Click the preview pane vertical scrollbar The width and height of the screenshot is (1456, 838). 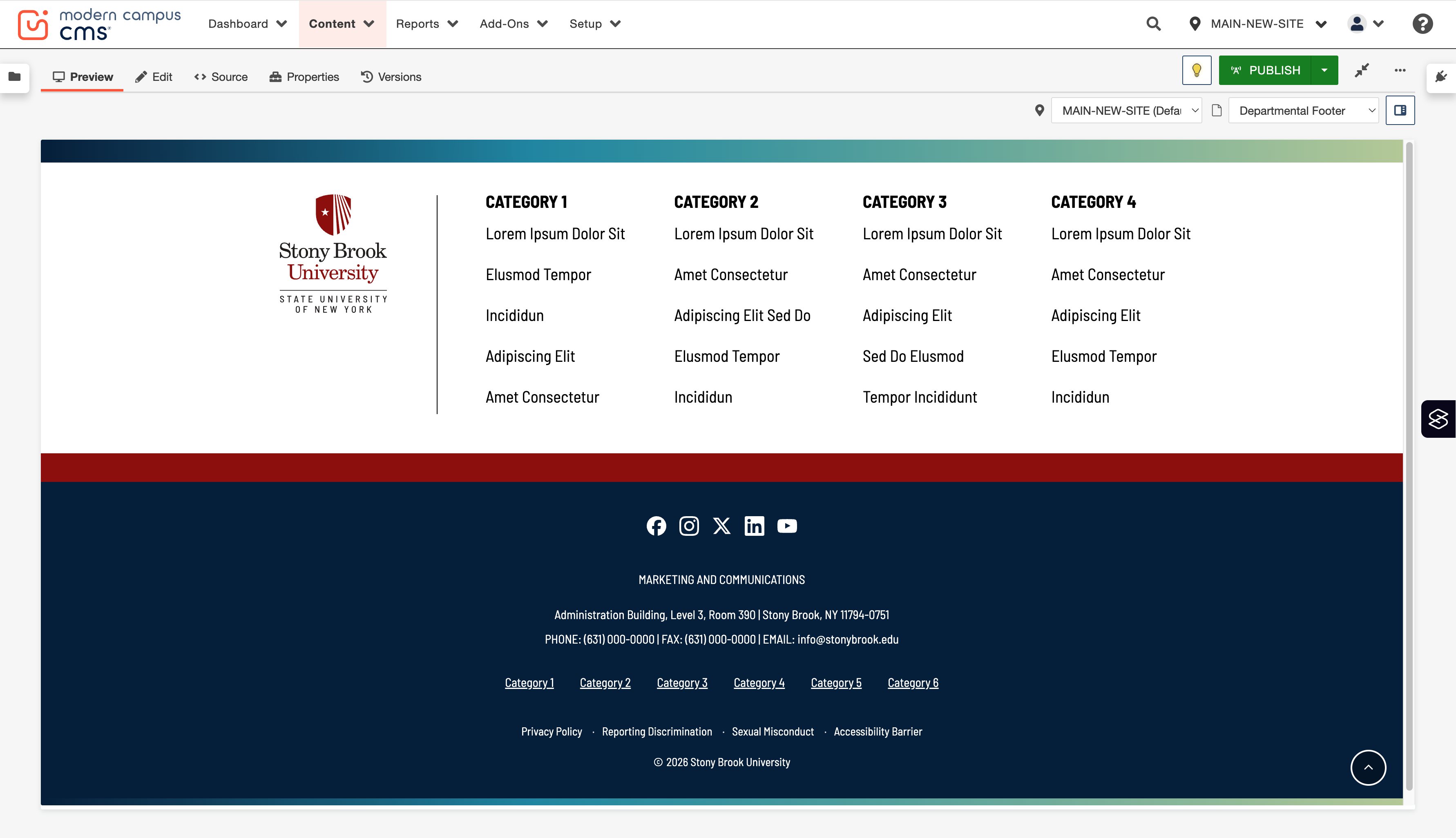click(1409, 466)
